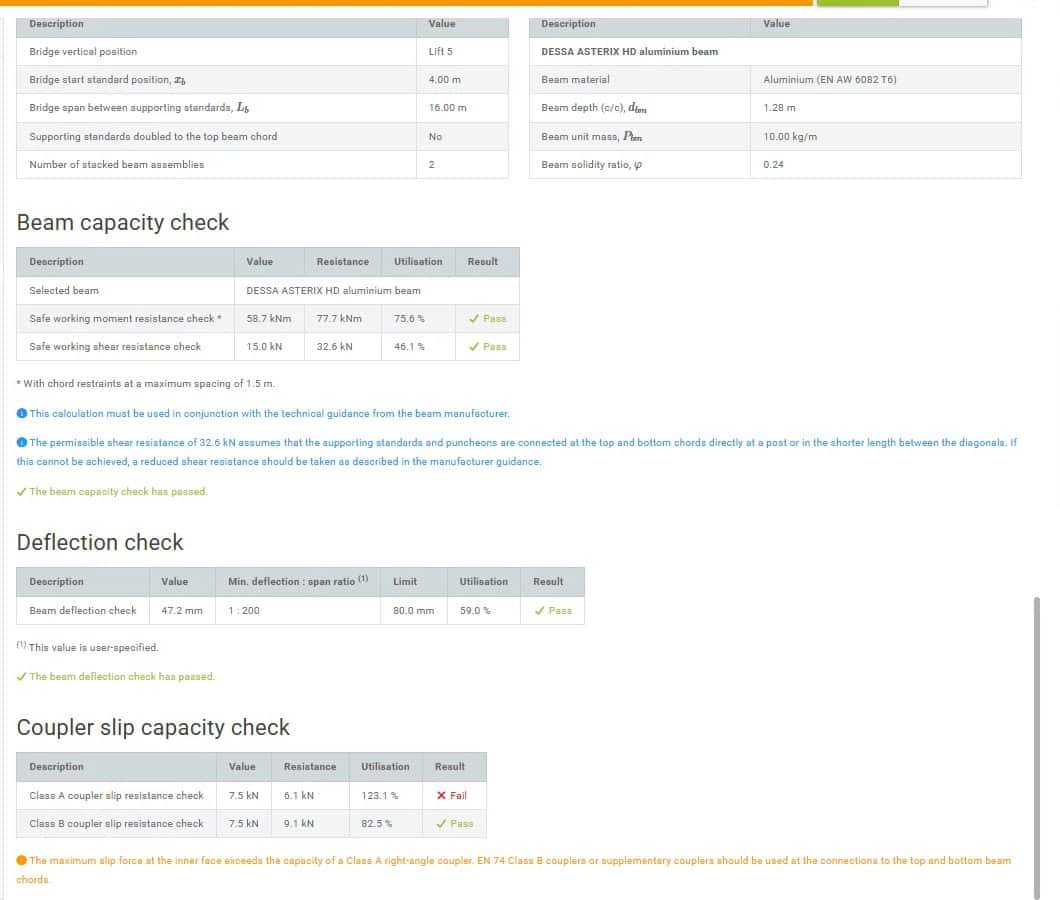Click the 'Lift 5' bridge vertical position value
Image resolution: width=1060 pixels, height=900 pixels.
tap(440, 51)
